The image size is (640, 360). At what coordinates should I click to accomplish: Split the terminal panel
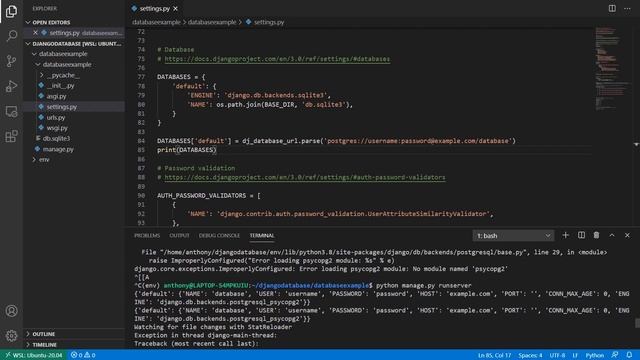(581, 235)
